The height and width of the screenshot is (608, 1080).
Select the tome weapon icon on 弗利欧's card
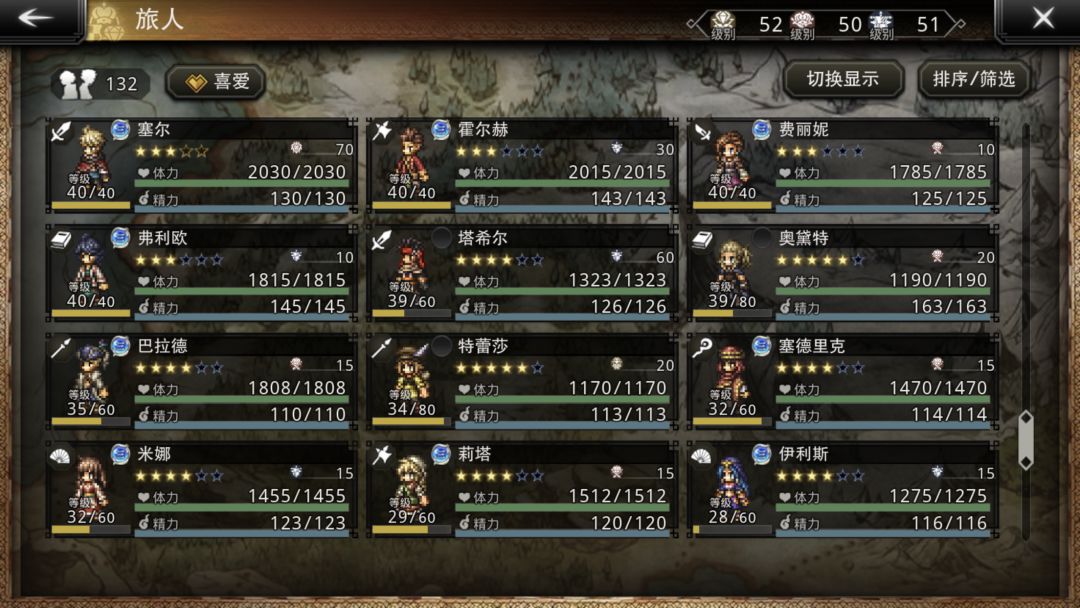[61, 240]
